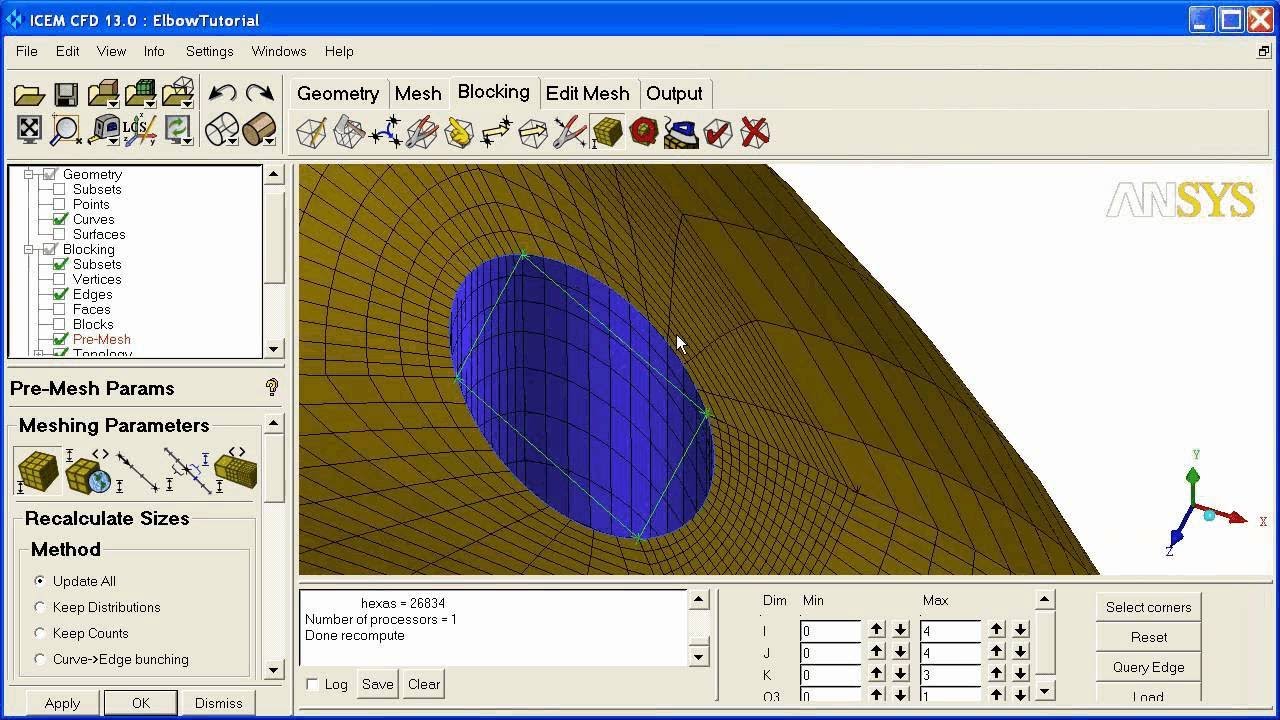
Task: Open help for Pre-Mesh Params
Action: click(x=271, y=388)
